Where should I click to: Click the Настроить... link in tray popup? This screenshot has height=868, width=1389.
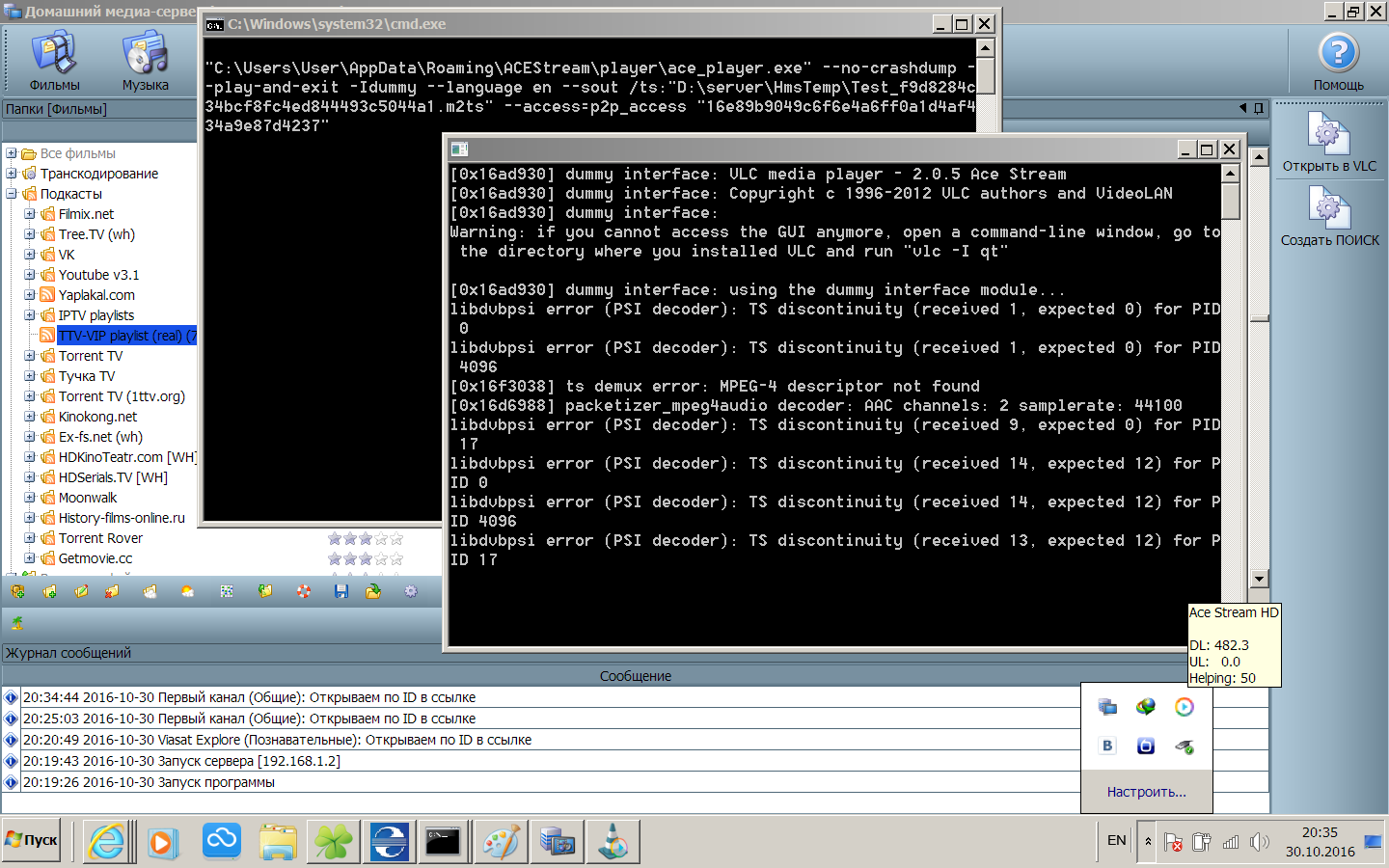tap(1146, 792)
